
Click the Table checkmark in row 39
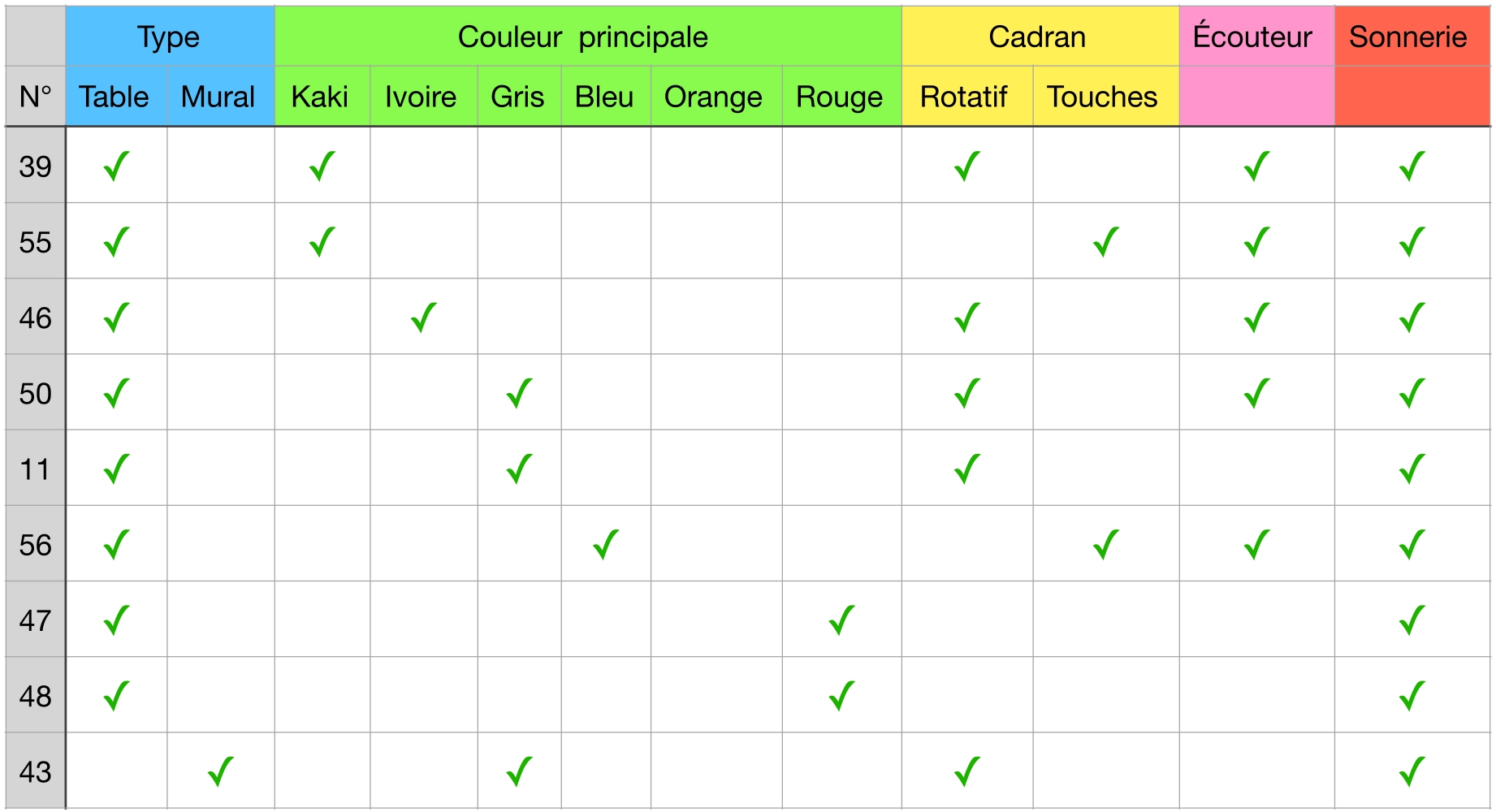117,166
